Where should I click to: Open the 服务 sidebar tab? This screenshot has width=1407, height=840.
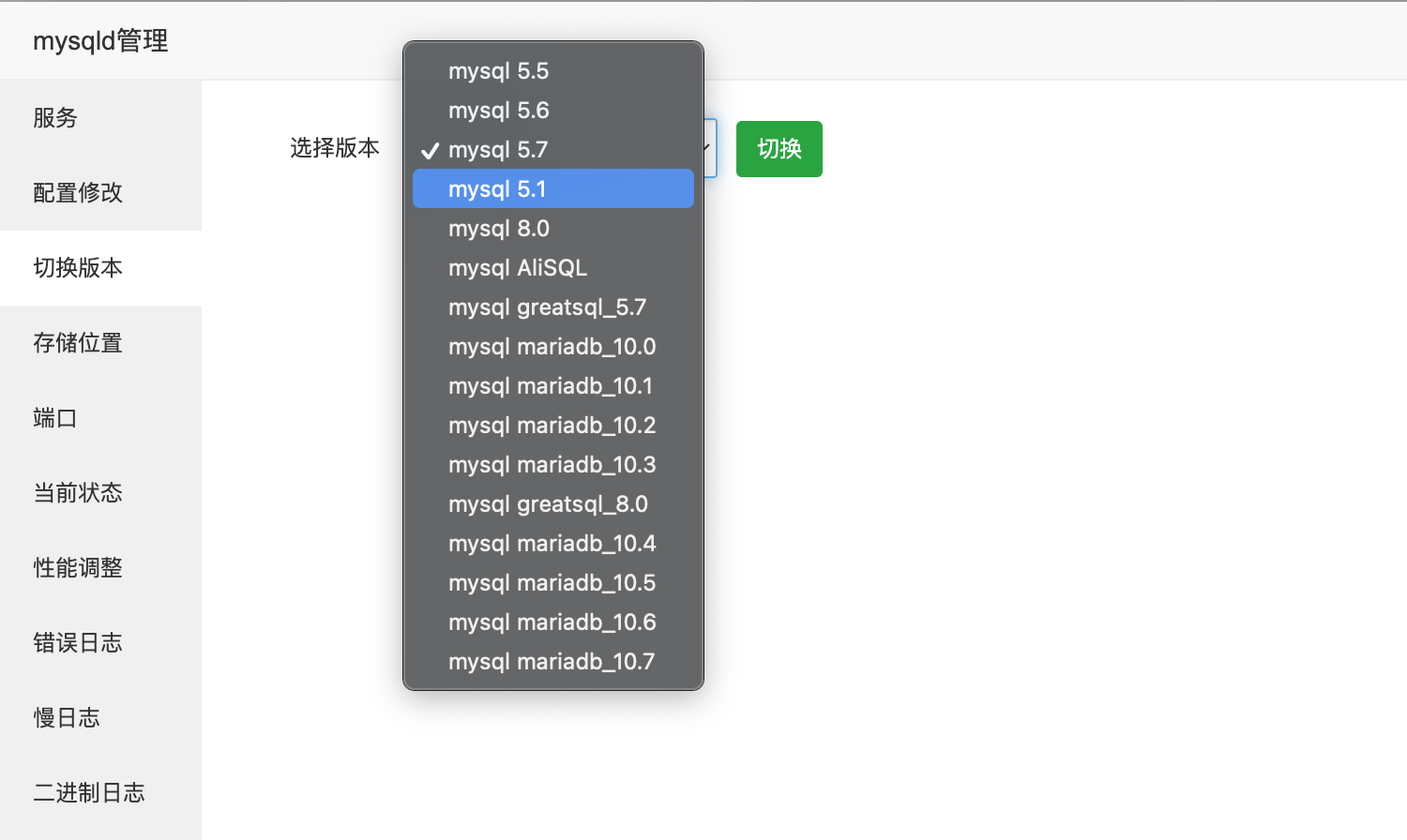point(100,118)
